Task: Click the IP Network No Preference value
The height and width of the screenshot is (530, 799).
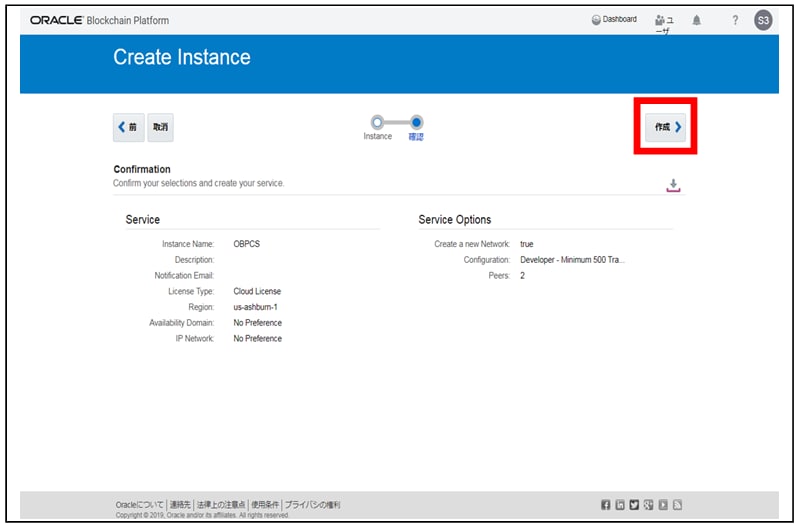Action: (257, 338)
